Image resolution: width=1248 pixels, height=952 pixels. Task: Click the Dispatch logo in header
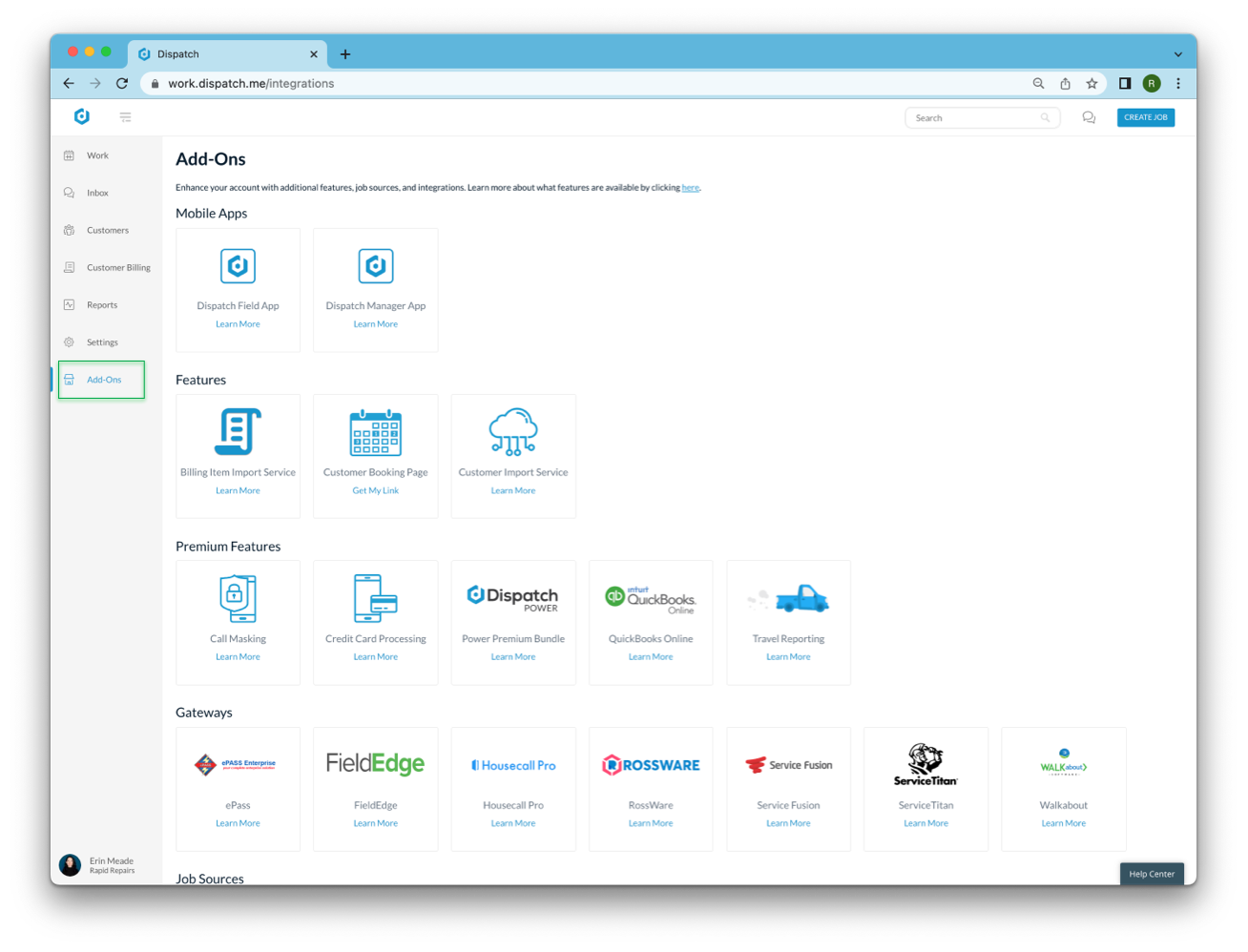click(x=82, y=116)
